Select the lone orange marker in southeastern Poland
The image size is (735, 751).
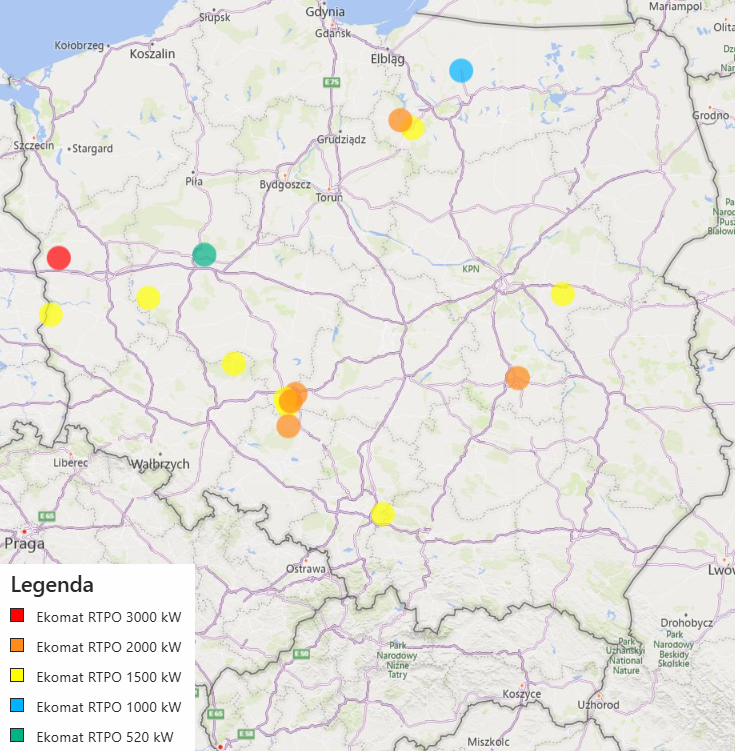click(517, 378)
